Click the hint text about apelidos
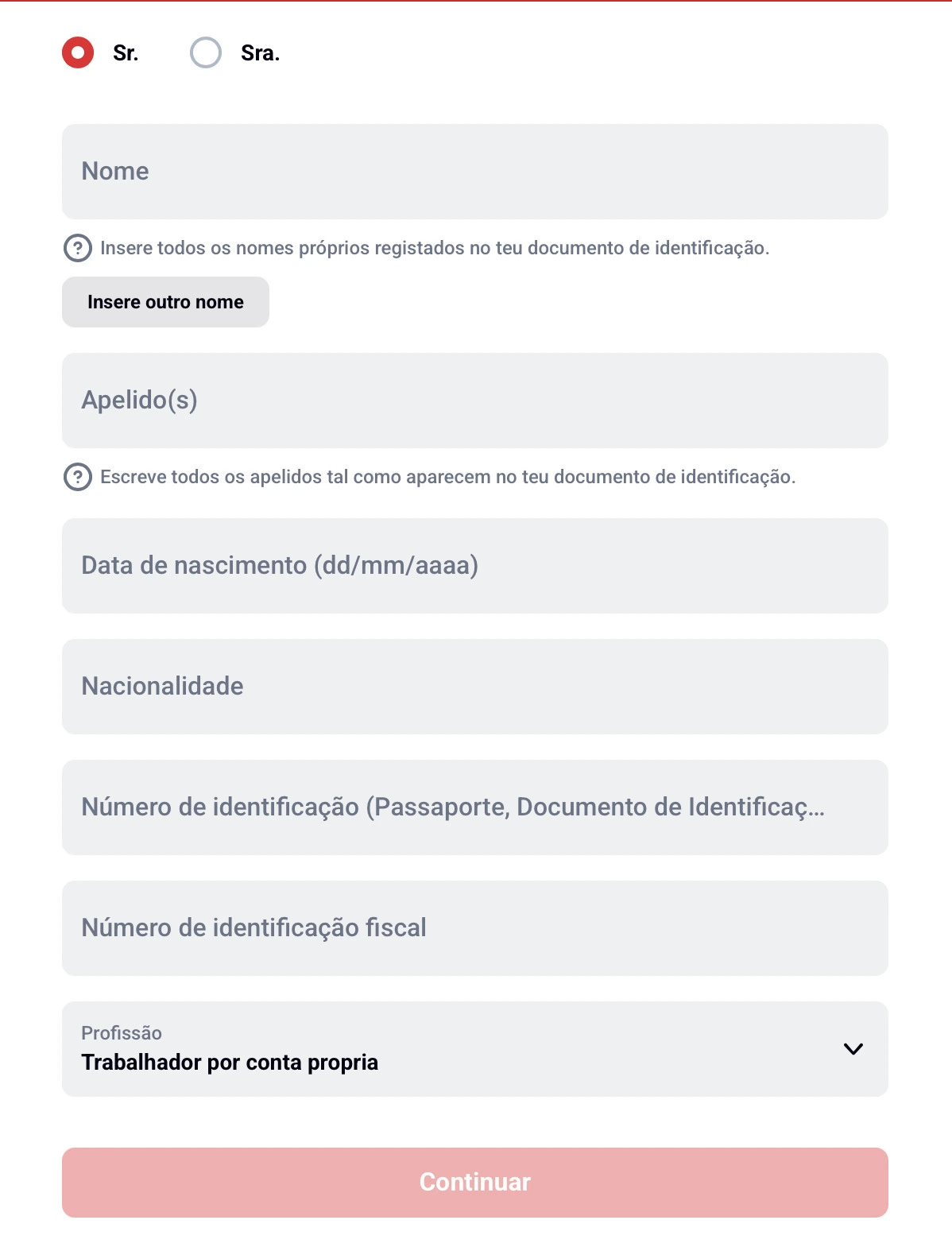This screenshot has width=952, height=1243. tap(447, 477)
